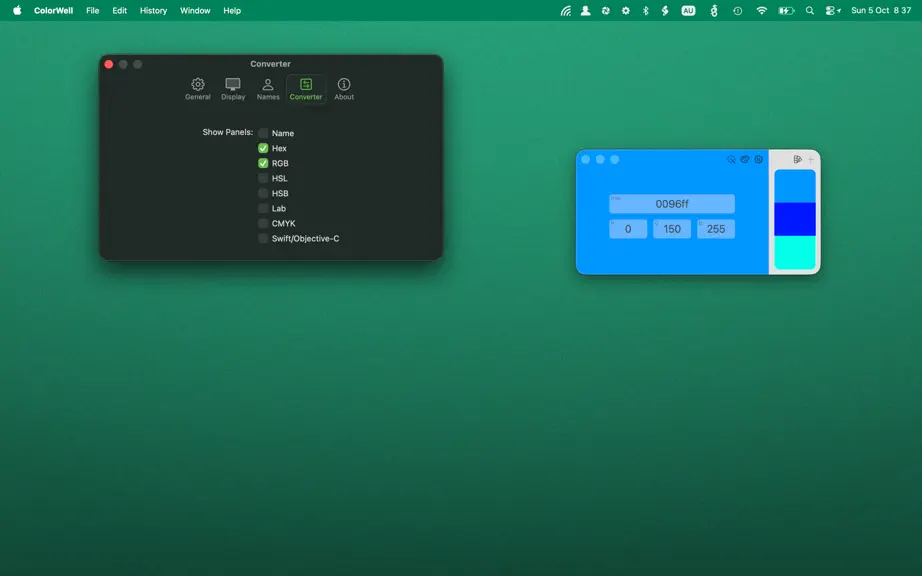Click the S-shaped menu bar icon
Viewport: 922px width, 576px height.
[664, 11]
